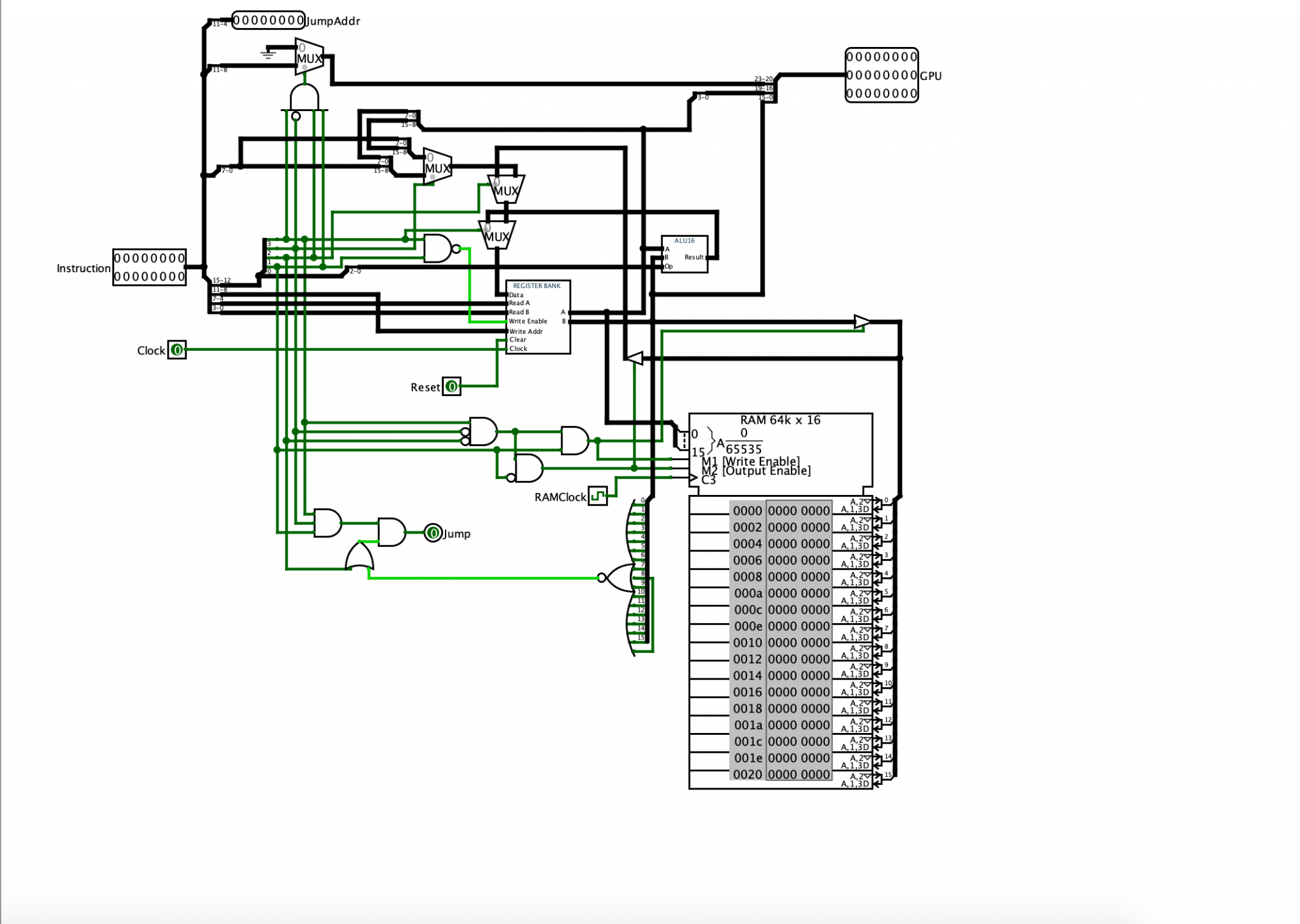
Task: Click the Instruction input top bit row
Action: [149, 258]
